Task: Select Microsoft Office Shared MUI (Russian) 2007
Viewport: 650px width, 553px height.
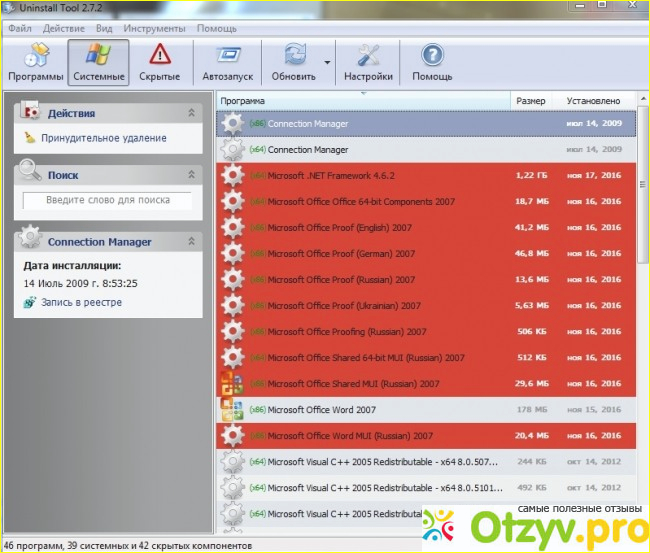Action: click(426, 384)
